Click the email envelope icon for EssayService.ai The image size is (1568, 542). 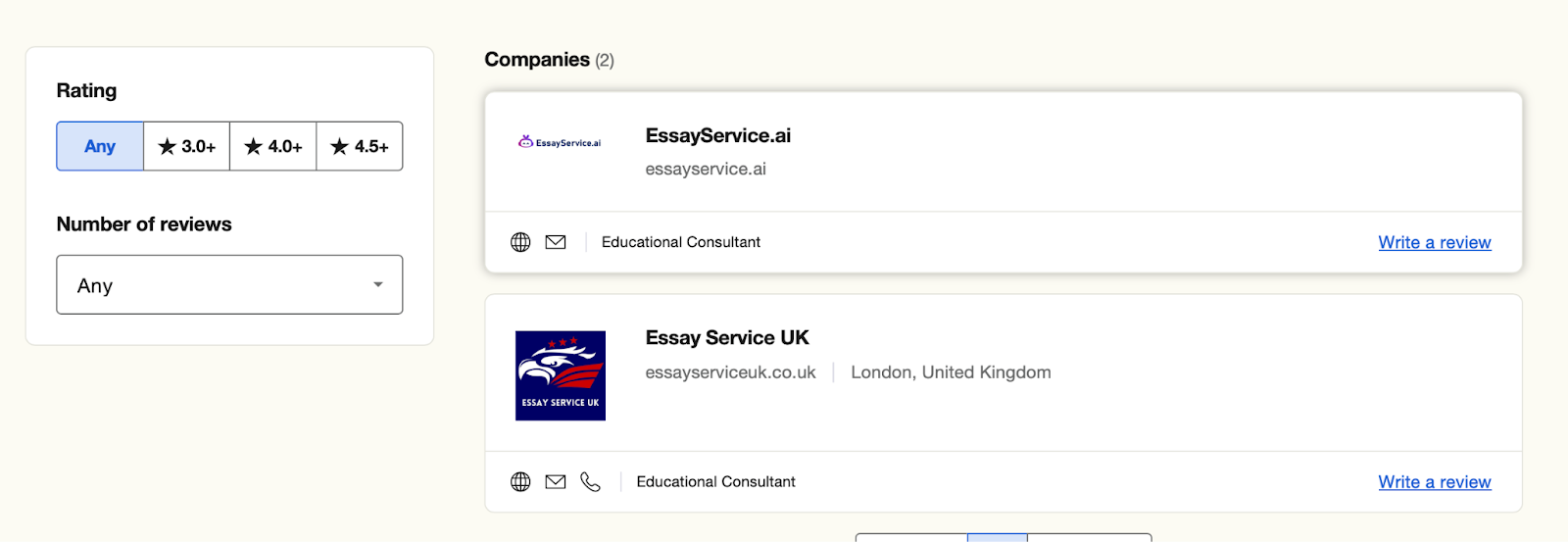click(556, 242)
